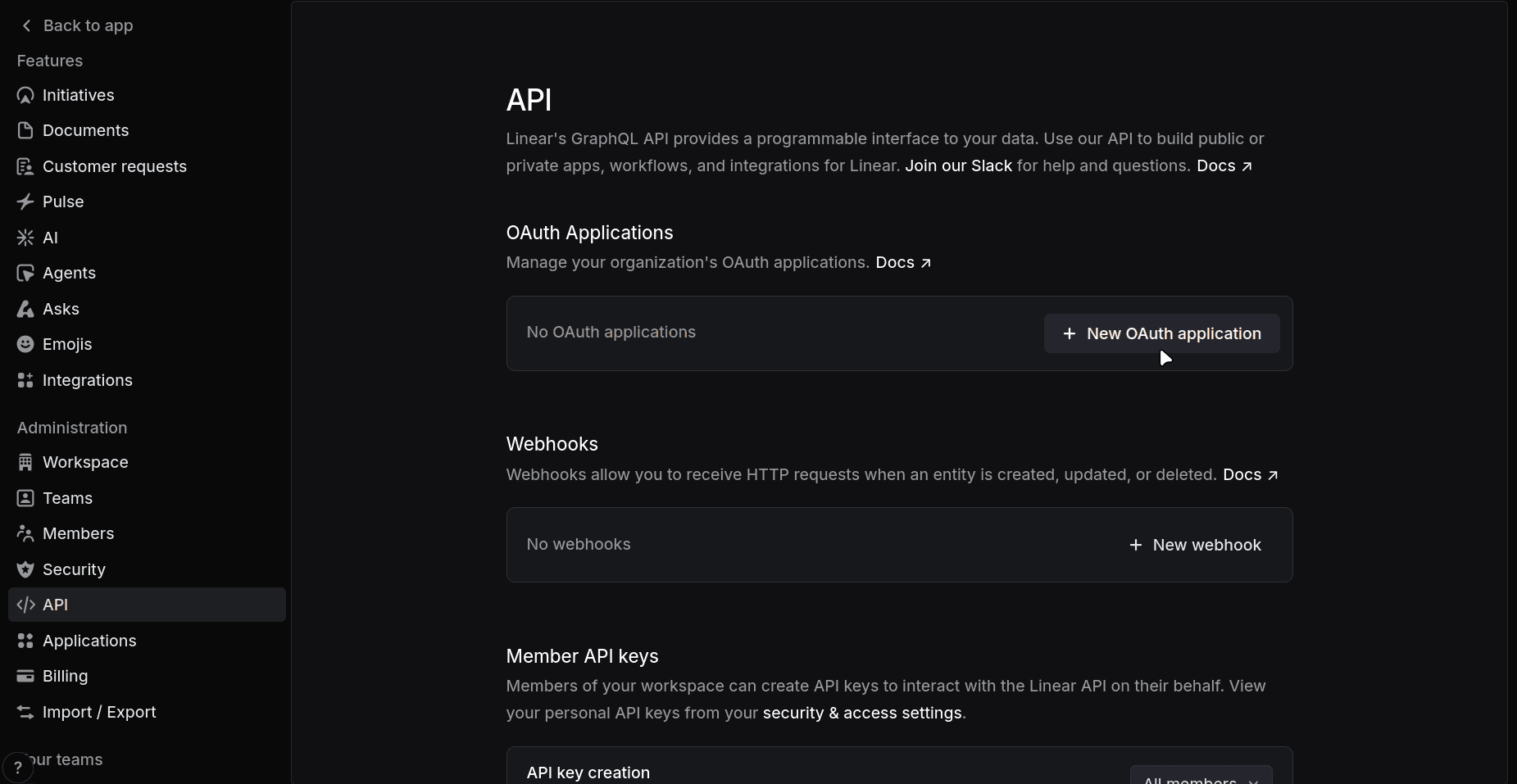
Task: Click the Import / Export arrows icon
Action: [x=25, y=712]
